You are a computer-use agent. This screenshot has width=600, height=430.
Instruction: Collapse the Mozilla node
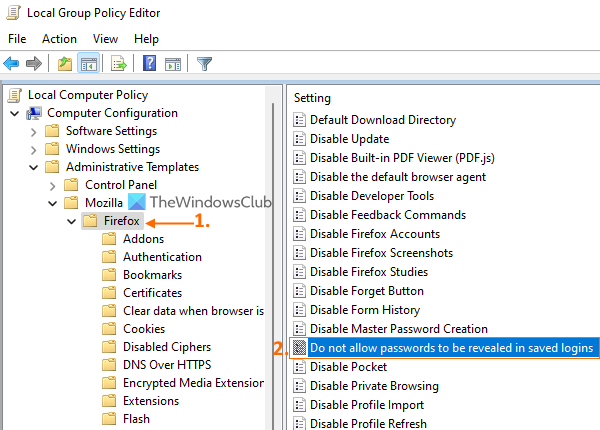[52, 204]
